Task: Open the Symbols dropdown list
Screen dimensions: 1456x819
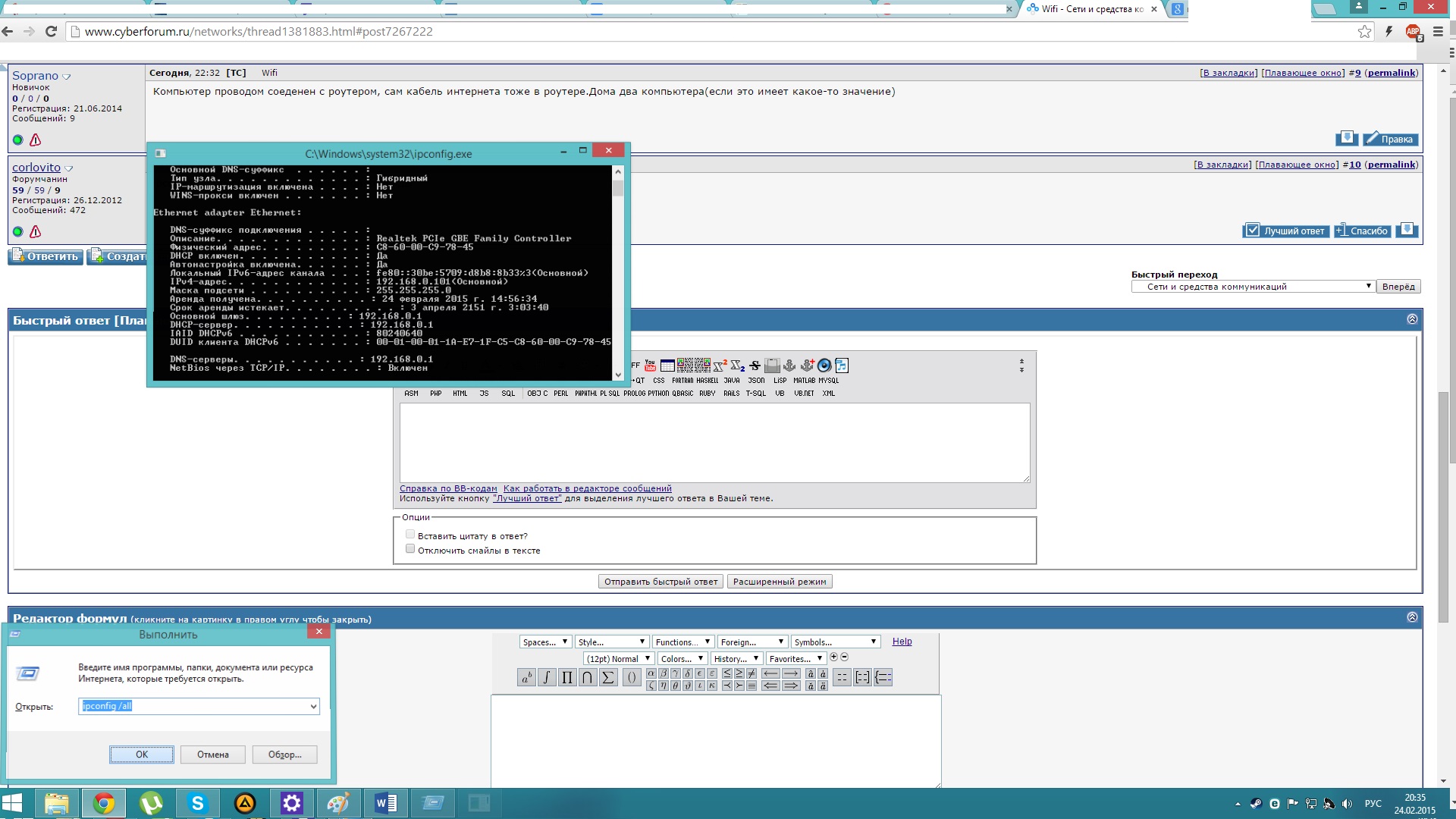Action: tap(835, 642)
